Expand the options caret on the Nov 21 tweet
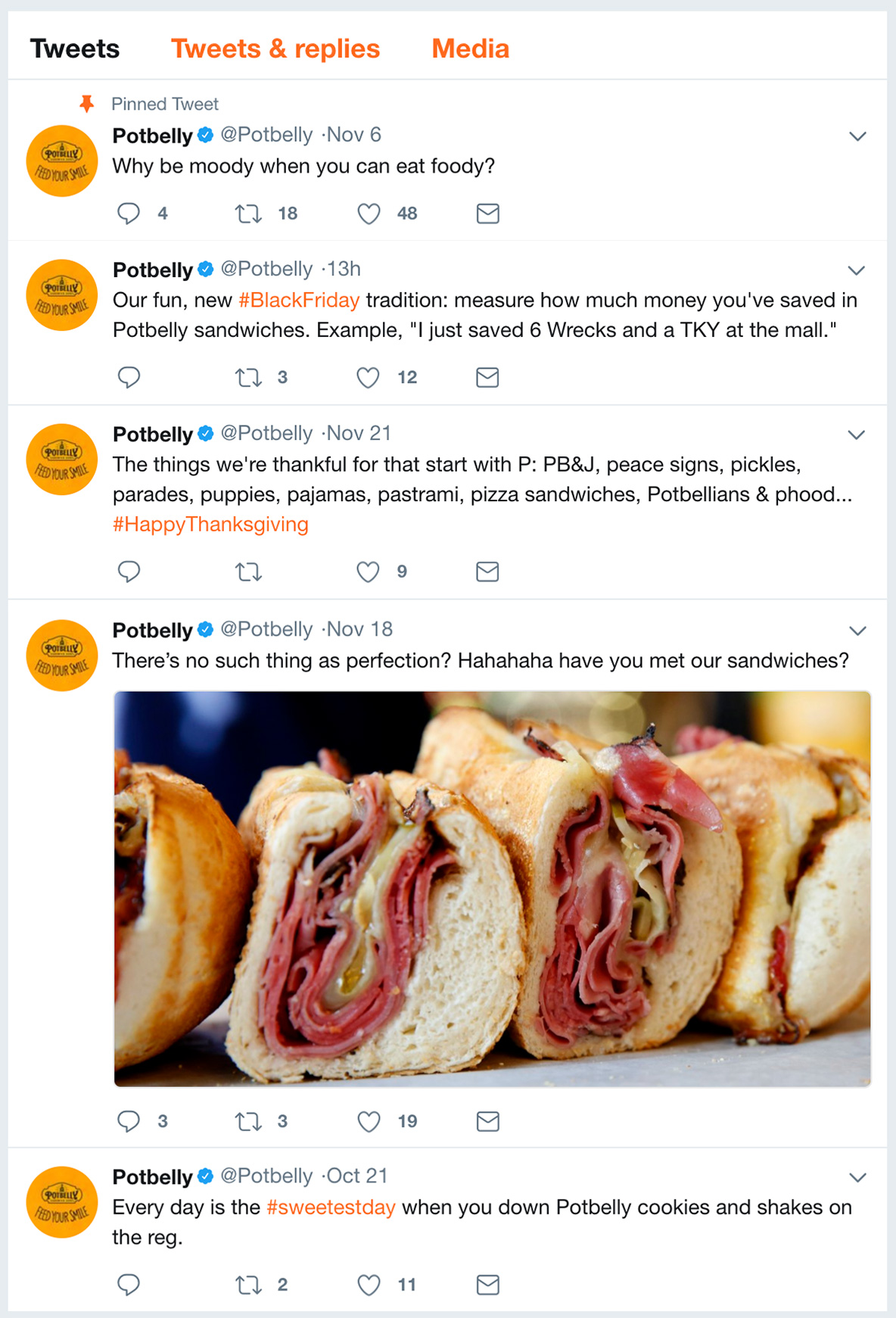Screen dimensions: 896x1318 point(857,435)
